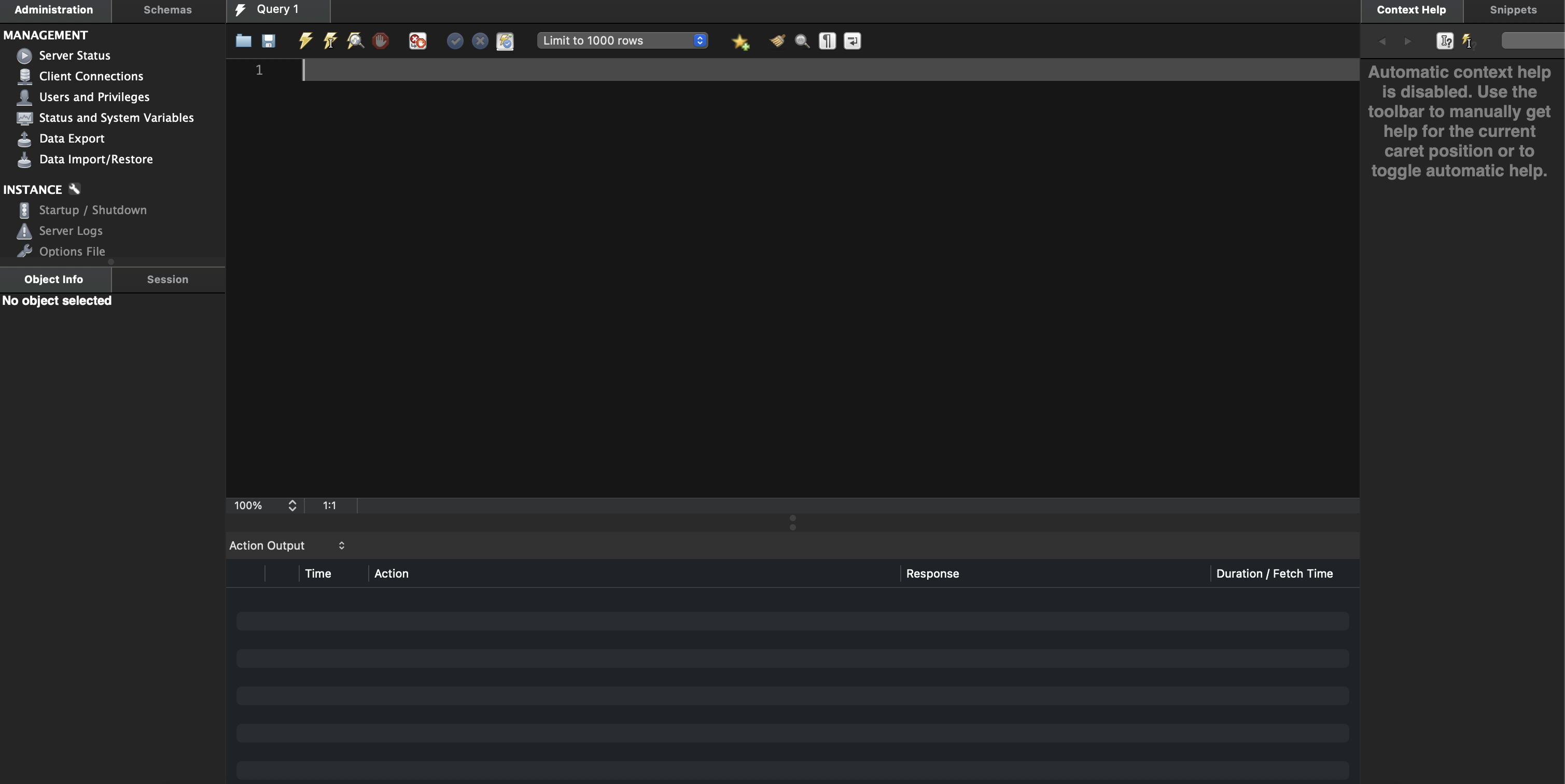1565x784 pixels.
Task: Change editor zoom 100% stepper
Action: point(292,505)
